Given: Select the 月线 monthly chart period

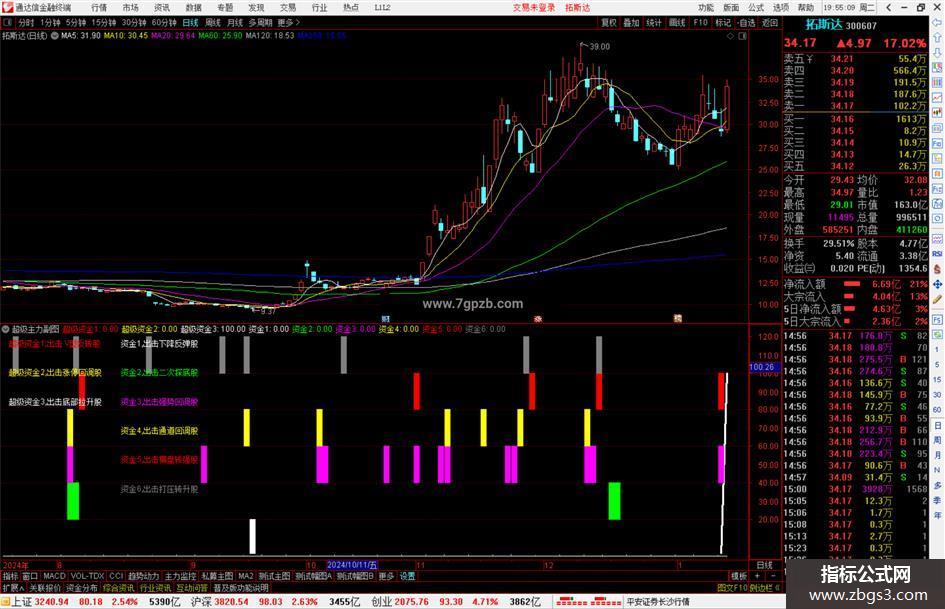Looking at the screenshot, I should coord(235,22).
